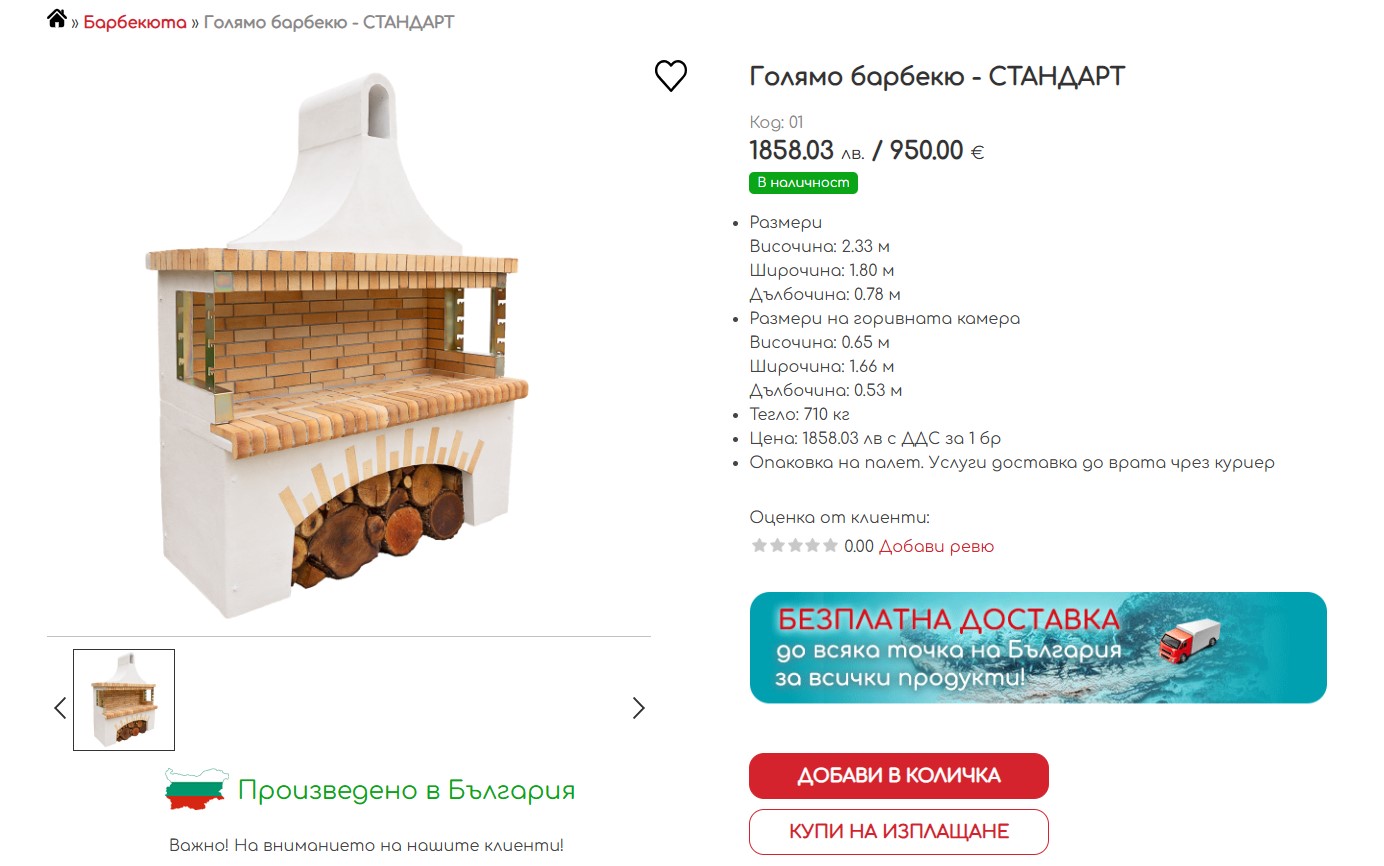Click the red truck in delivery banner
The image size is (1384, 866).
pos(1189,640)
